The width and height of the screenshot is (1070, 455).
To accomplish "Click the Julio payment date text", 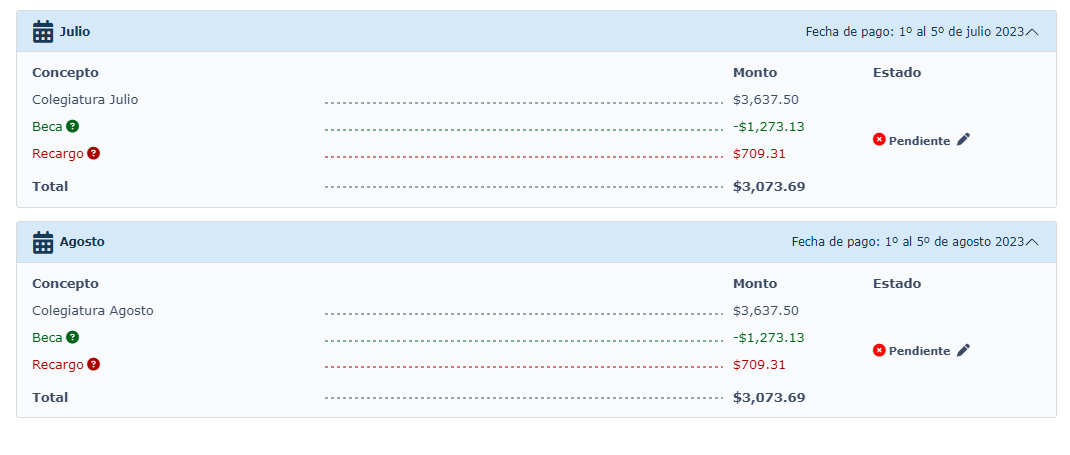I will (x=915, y=32).
